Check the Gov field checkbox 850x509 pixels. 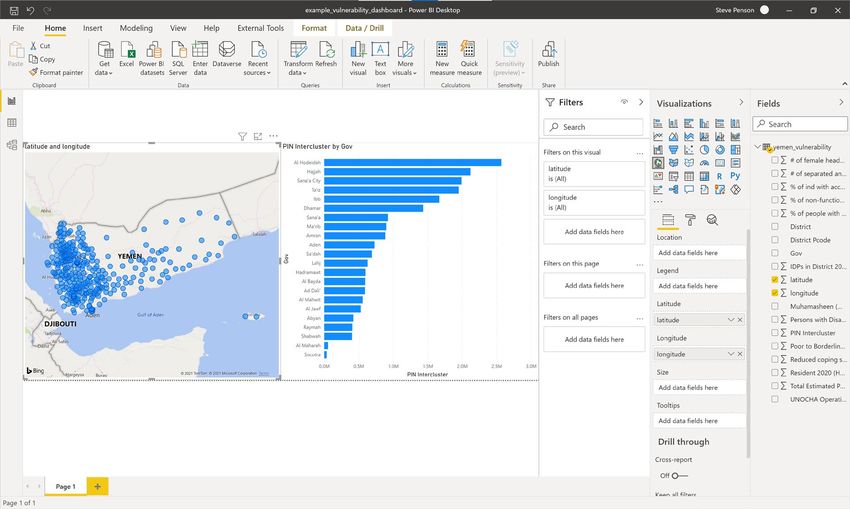(x=775, y=253)
